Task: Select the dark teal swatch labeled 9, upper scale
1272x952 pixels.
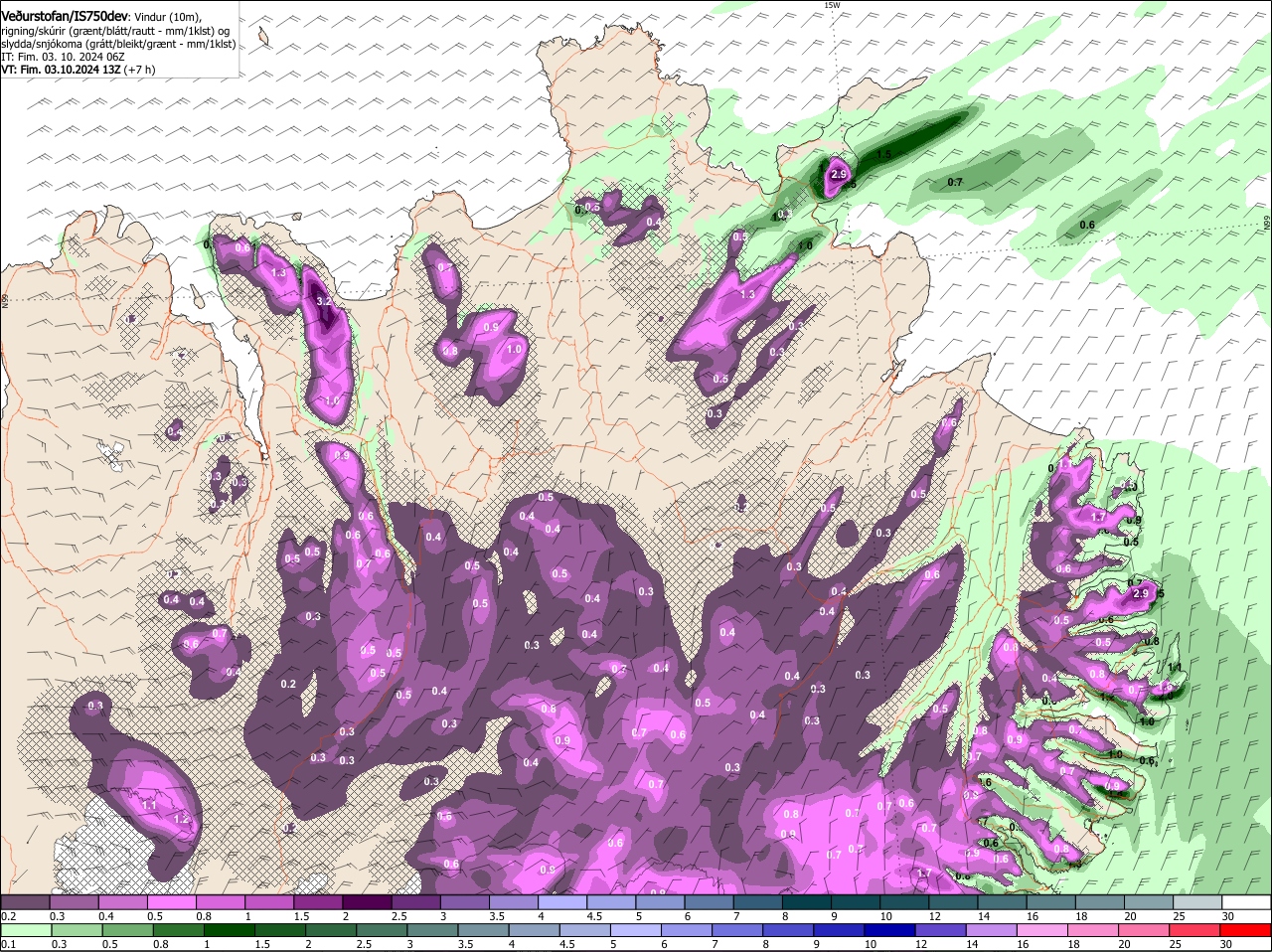Action: click(x=858, y=901)
